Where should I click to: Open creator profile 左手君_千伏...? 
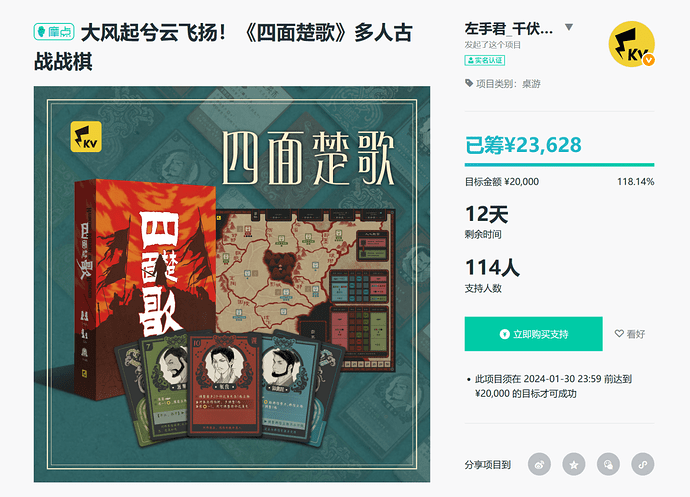coord(508,29)
